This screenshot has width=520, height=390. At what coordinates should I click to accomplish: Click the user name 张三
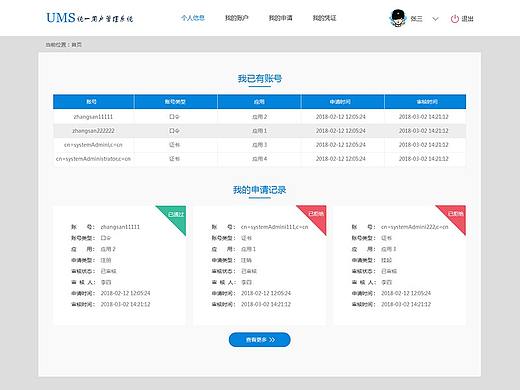point(416,19)
